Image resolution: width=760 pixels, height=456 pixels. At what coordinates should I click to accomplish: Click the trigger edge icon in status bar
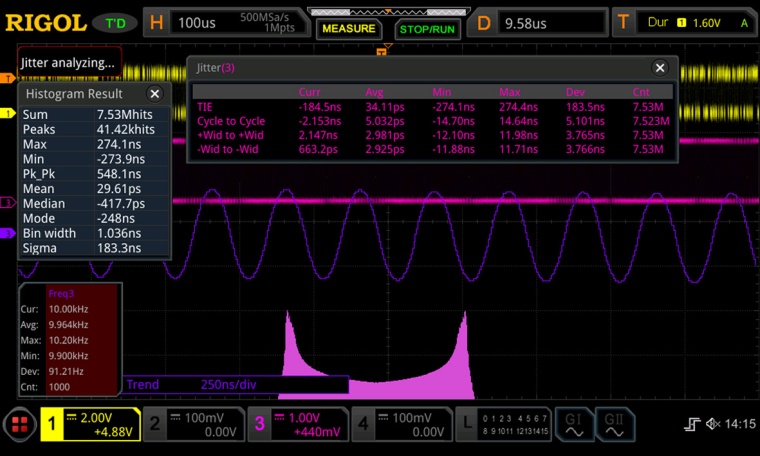(691, 424)
